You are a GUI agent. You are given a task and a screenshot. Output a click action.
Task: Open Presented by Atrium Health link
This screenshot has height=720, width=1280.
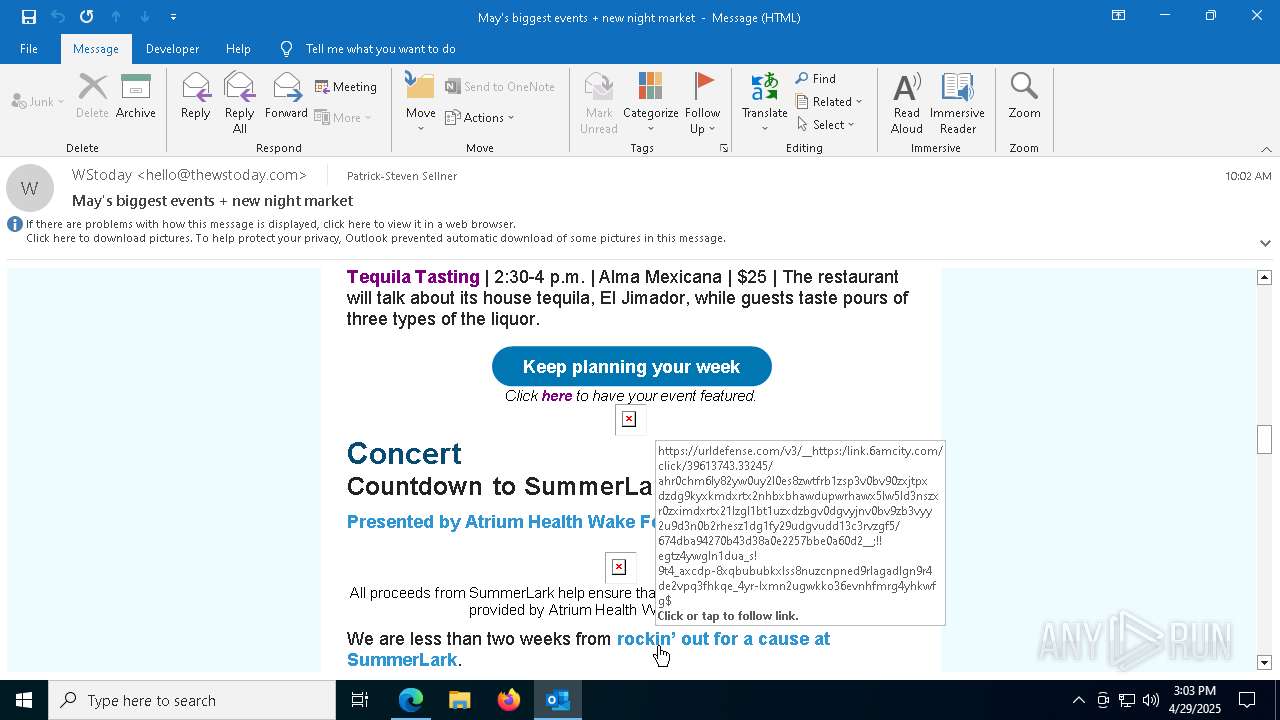499,522
